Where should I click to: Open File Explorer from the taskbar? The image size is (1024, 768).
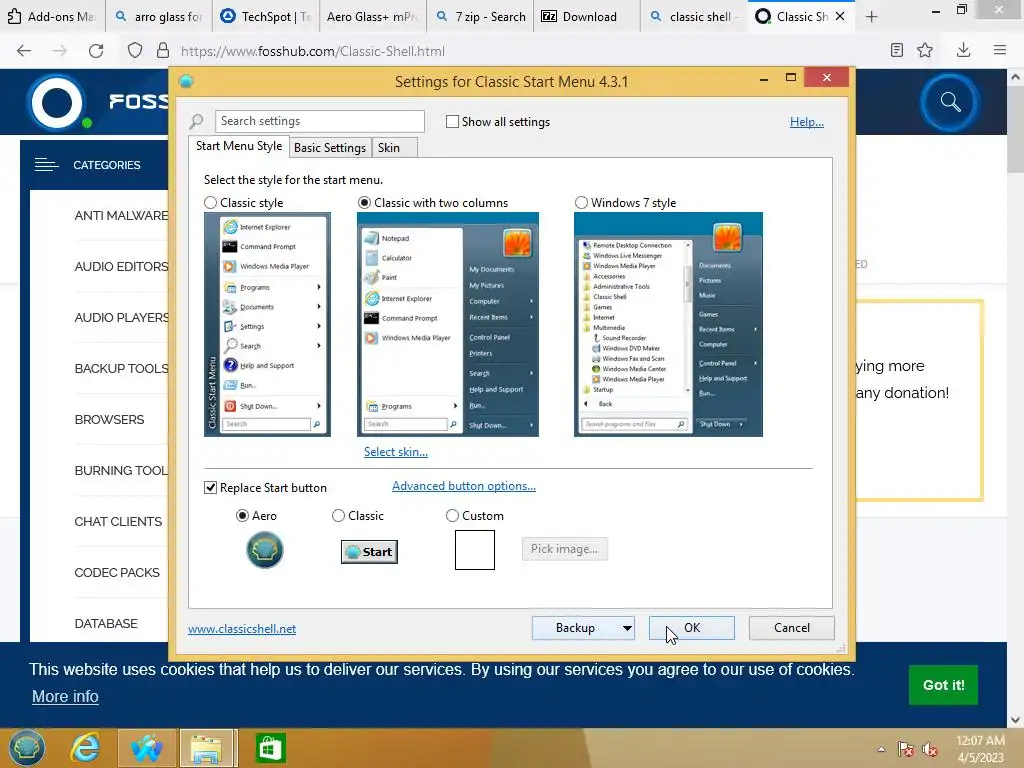(206, 748)
